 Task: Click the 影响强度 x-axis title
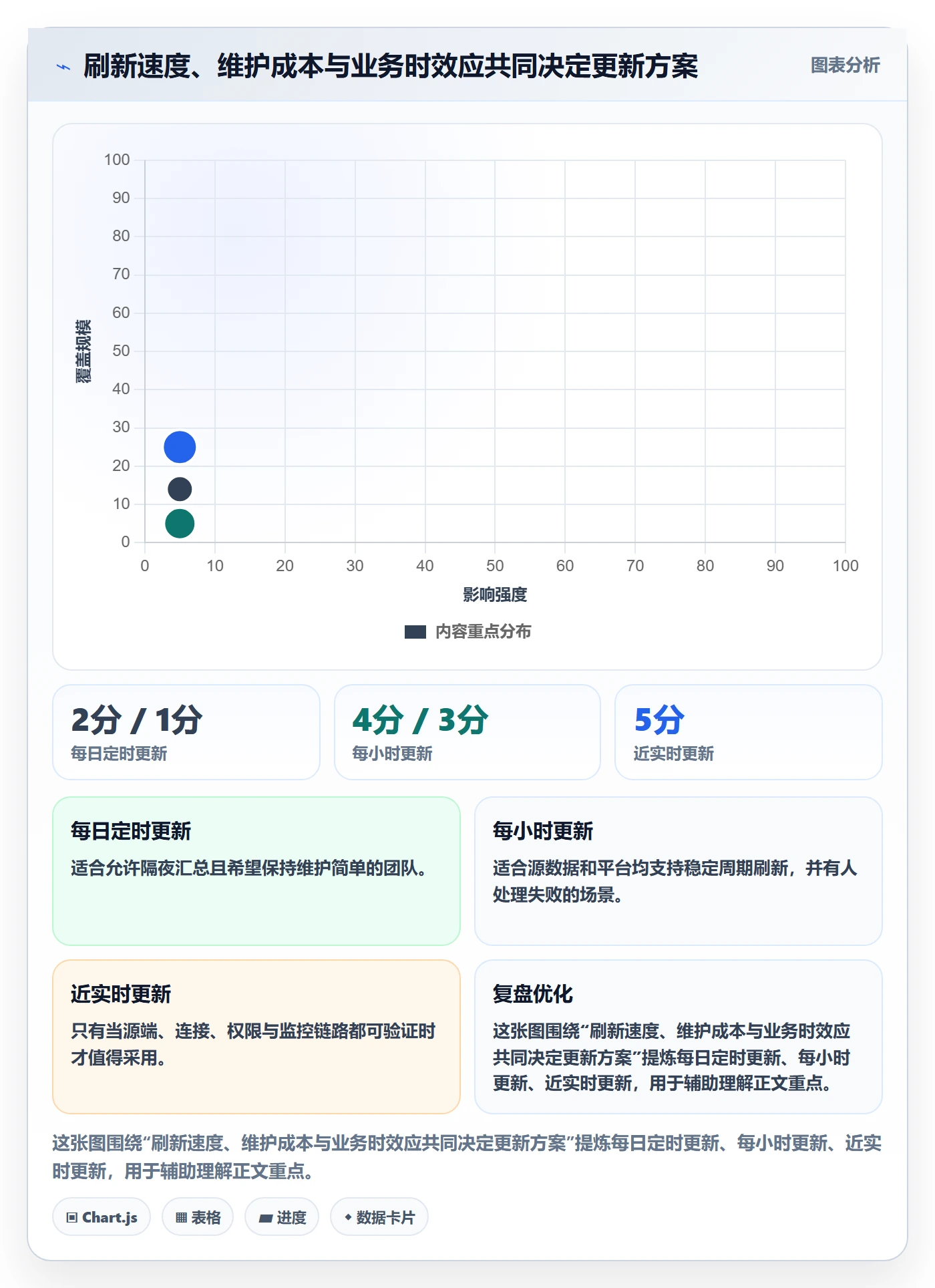tap(495, 595)
